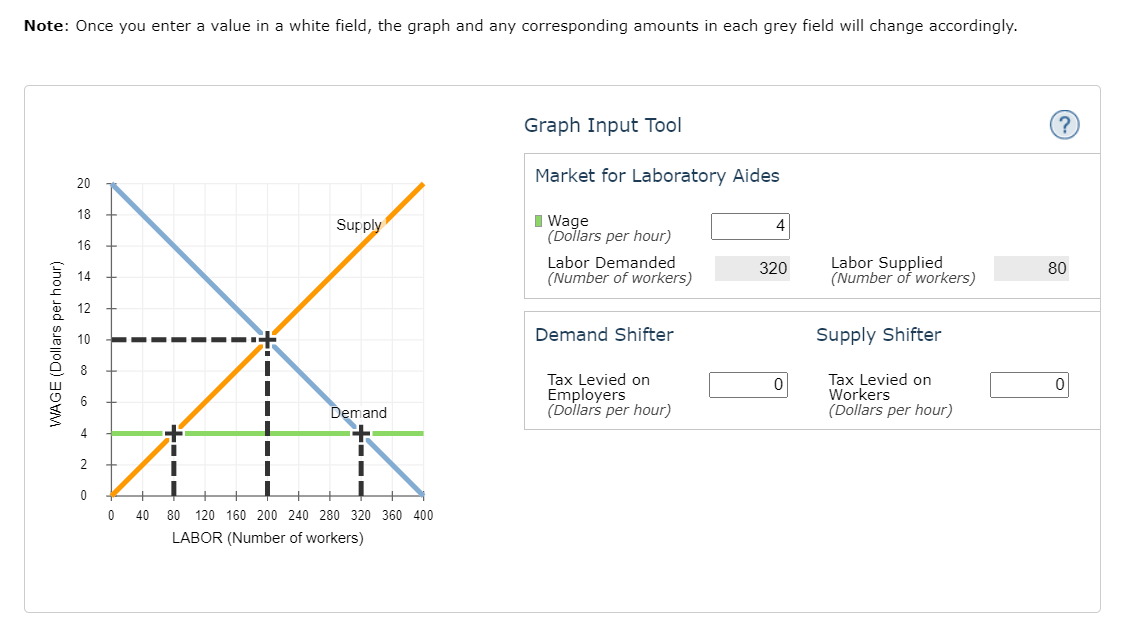The image size is (1142, 623).
Task: Click the crosshair marker on the supply curve
Action: pyautogui.click(x=173, y=434)
